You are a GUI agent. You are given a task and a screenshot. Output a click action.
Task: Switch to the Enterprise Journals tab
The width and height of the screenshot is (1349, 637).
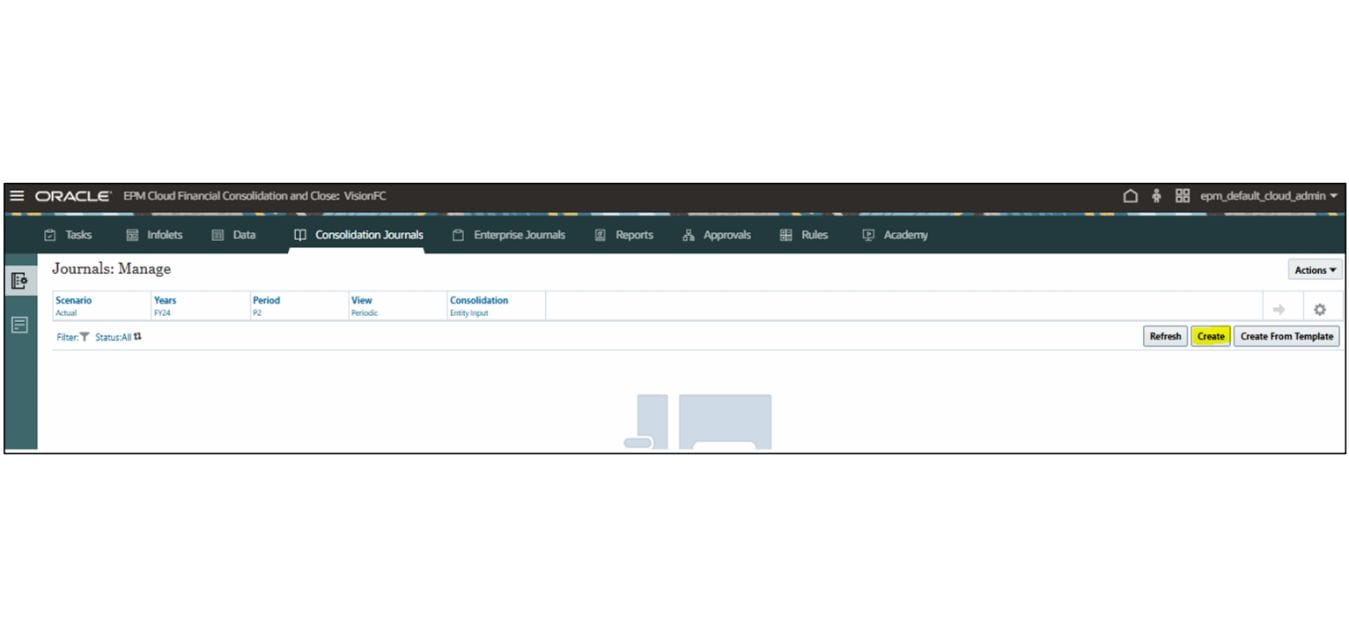[508, 235]
